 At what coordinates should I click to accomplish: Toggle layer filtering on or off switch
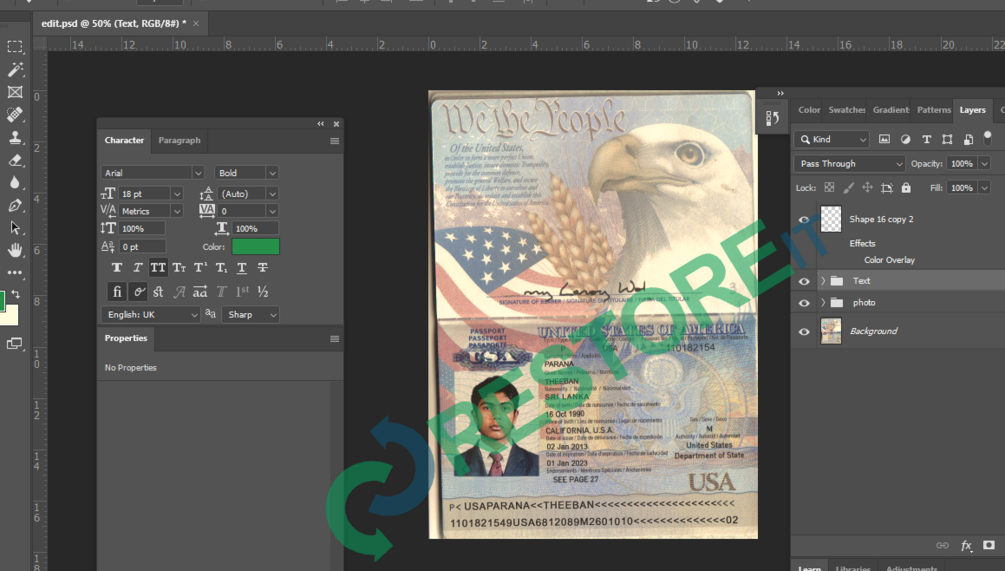[x=988, y=137]
